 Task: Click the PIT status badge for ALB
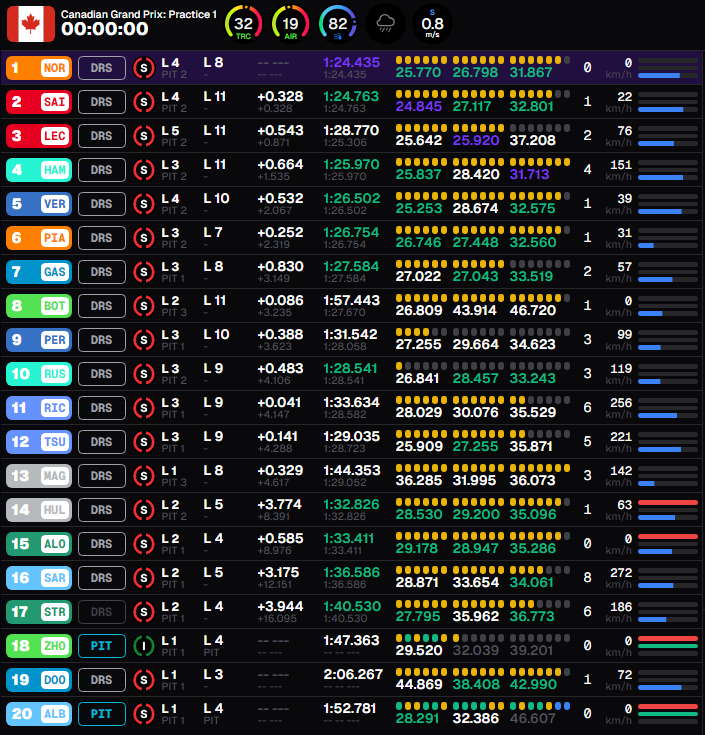click(x=102, y=713)
